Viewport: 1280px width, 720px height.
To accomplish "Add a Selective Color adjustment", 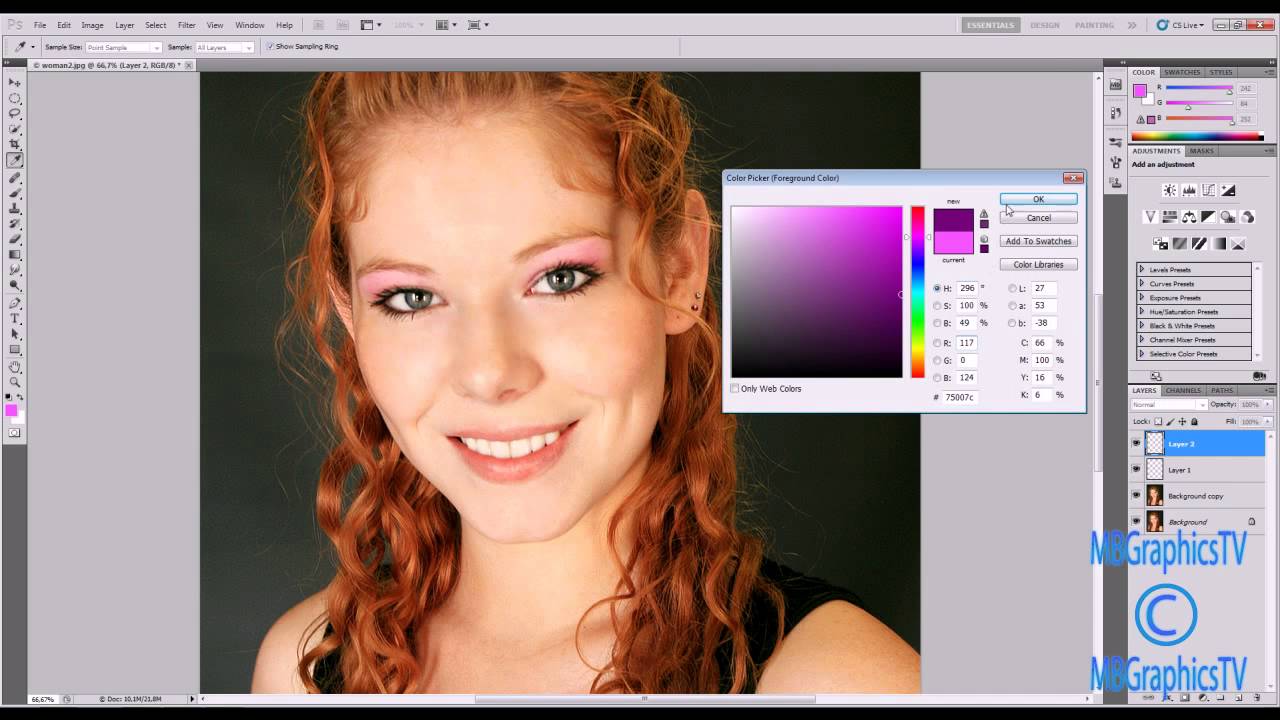I will (x=1238, y=243).
